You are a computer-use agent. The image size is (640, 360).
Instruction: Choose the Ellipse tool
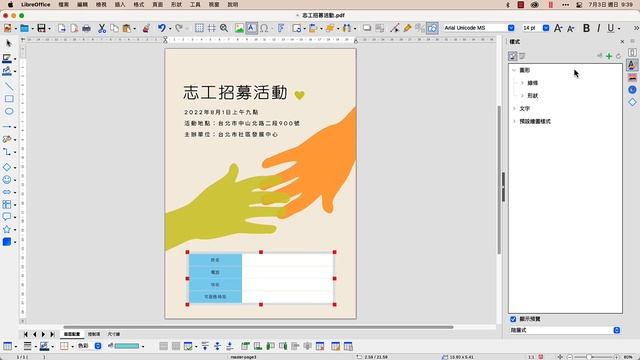pos(9,111)
